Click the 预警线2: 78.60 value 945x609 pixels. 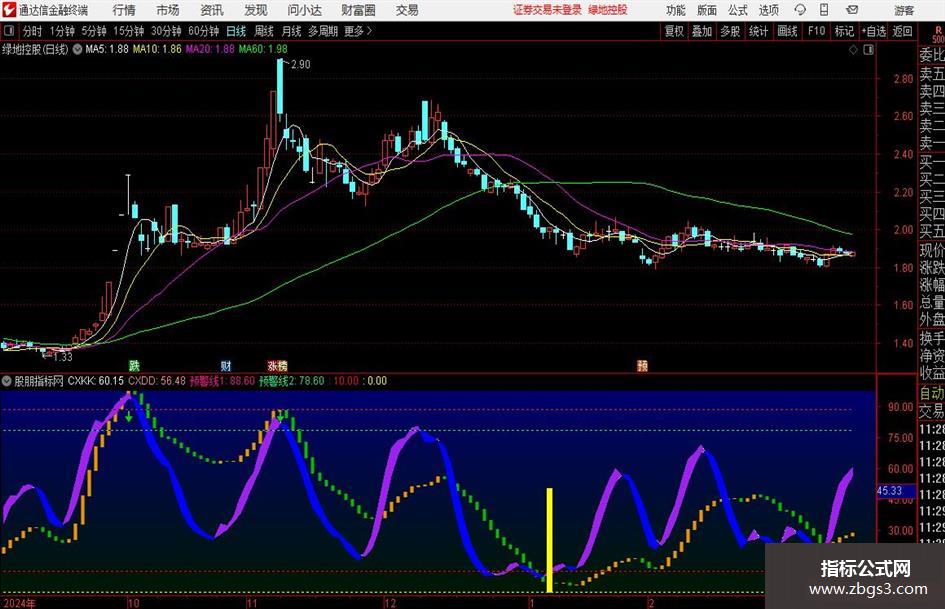[x=292, y=381]
